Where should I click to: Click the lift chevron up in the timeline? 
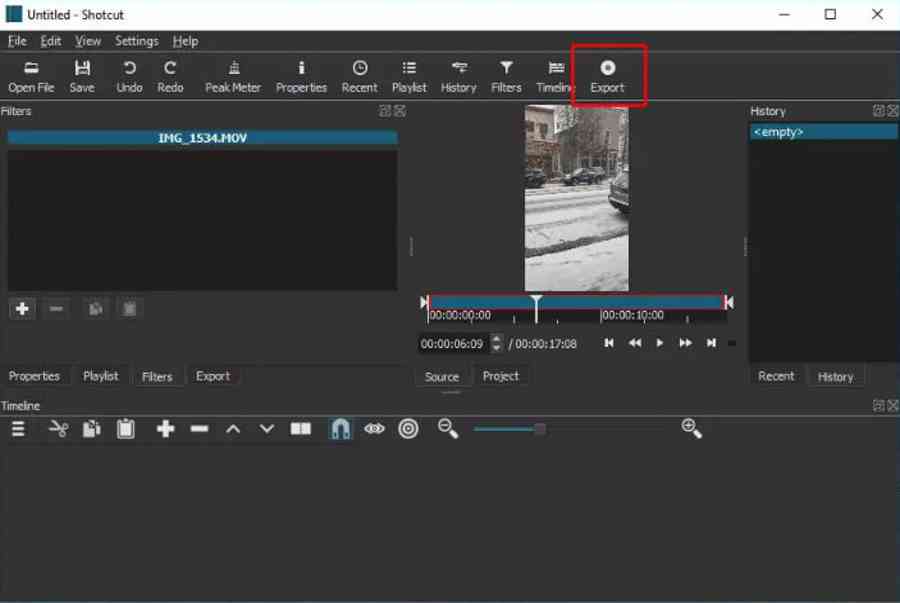[x=233, y=429]
